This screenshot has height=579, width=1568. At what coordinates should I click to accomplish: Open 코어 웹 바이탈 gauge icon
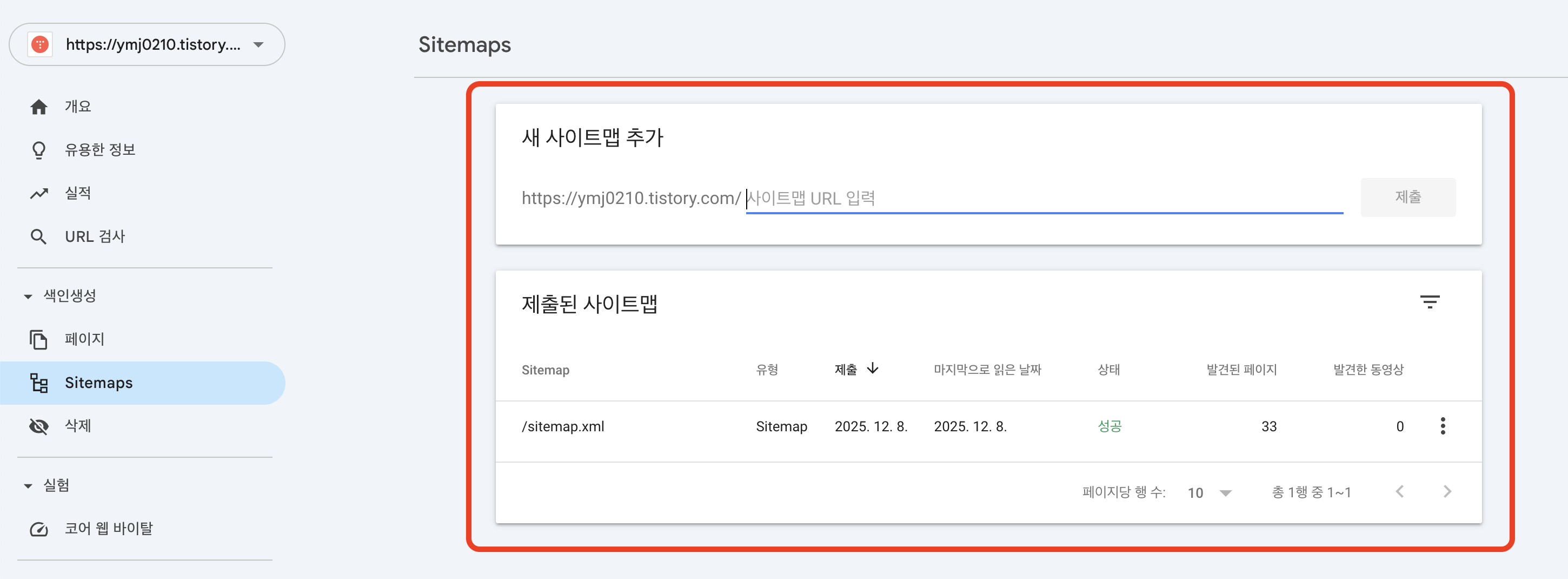click(x=39, y=529)
